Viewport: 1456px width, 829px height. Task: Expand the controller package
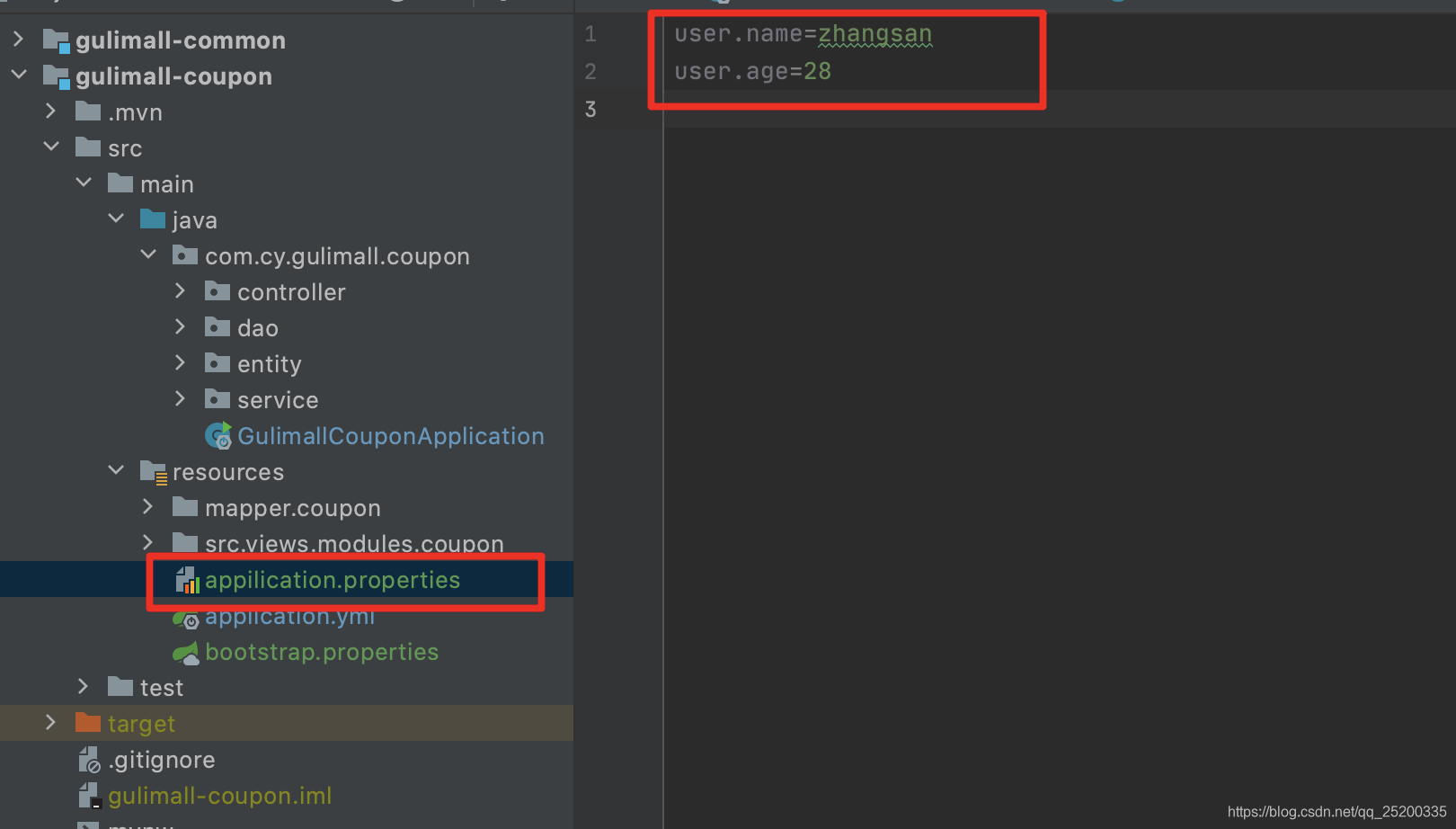coord(180,290)
